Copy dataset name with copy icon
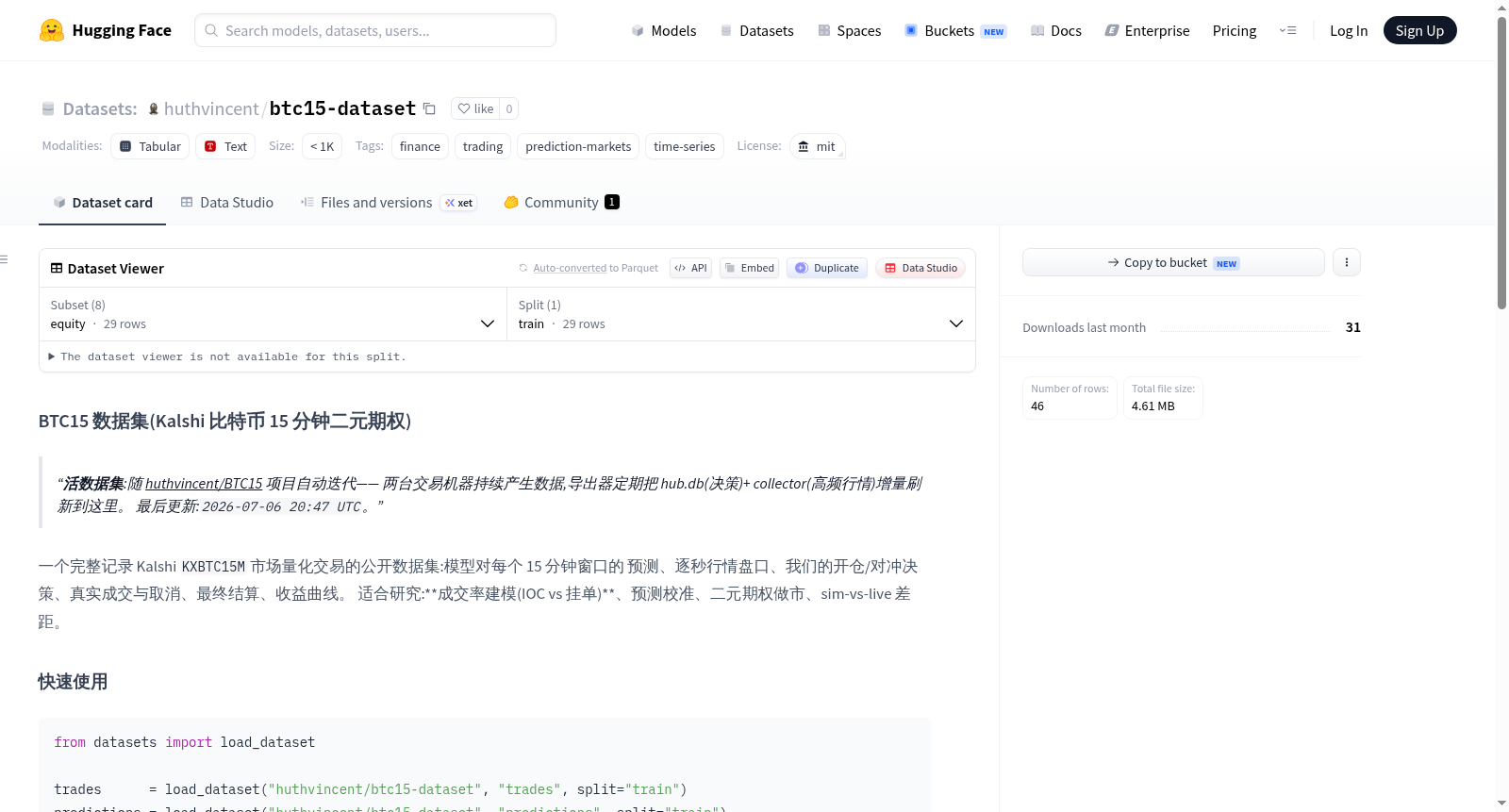The image size is (1509, 812). point(429,108)
